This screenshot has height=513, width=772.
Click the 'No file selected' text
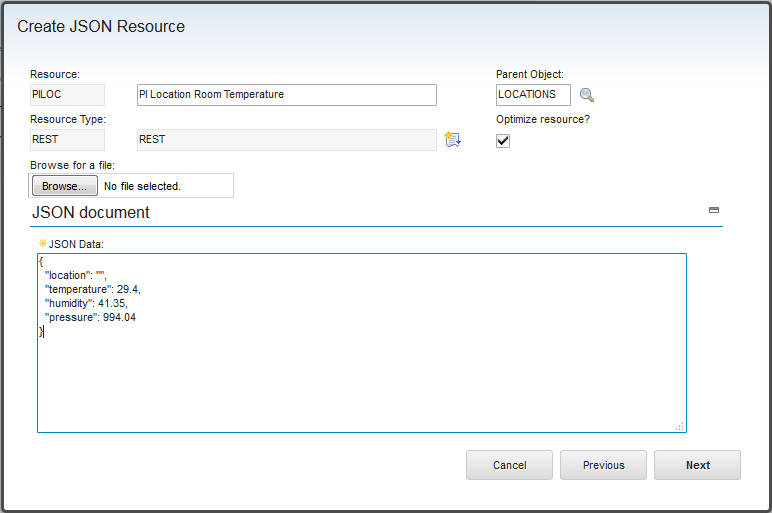tap(142, 186)
